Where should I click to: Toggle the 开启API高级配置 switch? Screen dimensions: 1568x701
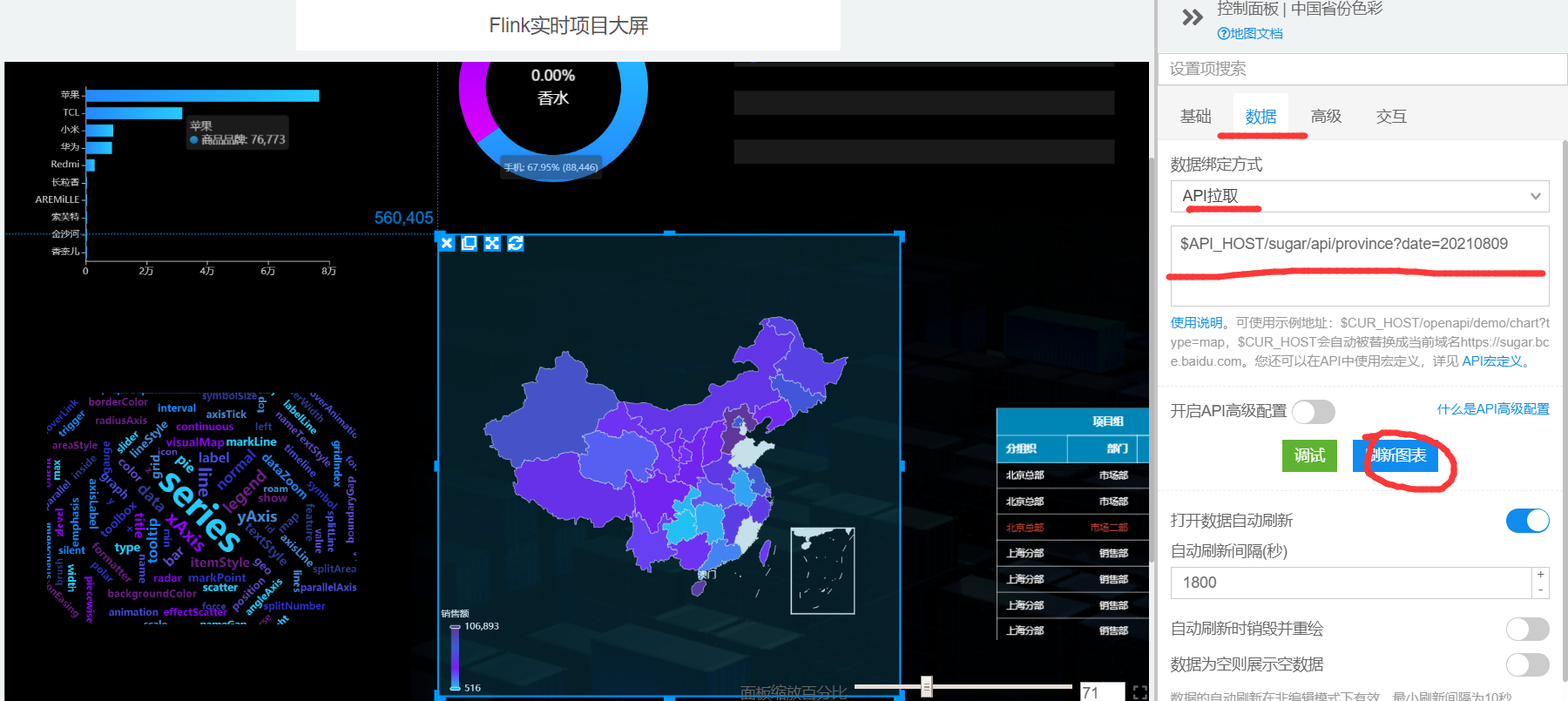(1314, 411)
